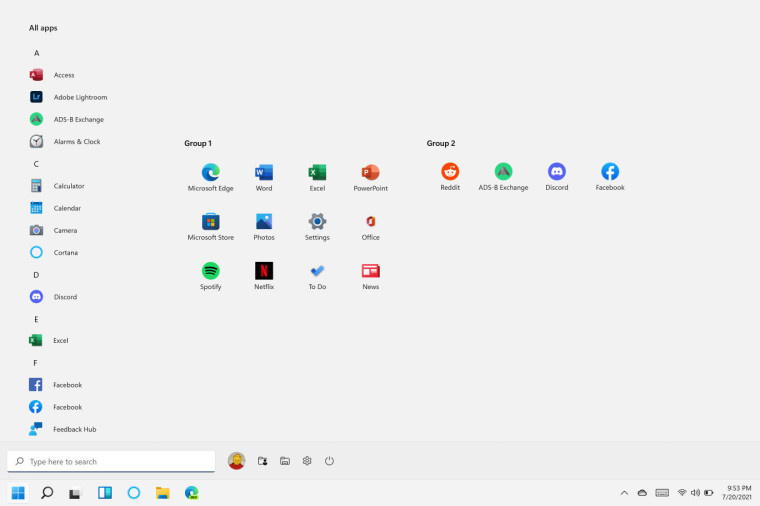Viewport: 760px width, 506px height.
Task: Click the battery status tray icon
Action: 709,493
